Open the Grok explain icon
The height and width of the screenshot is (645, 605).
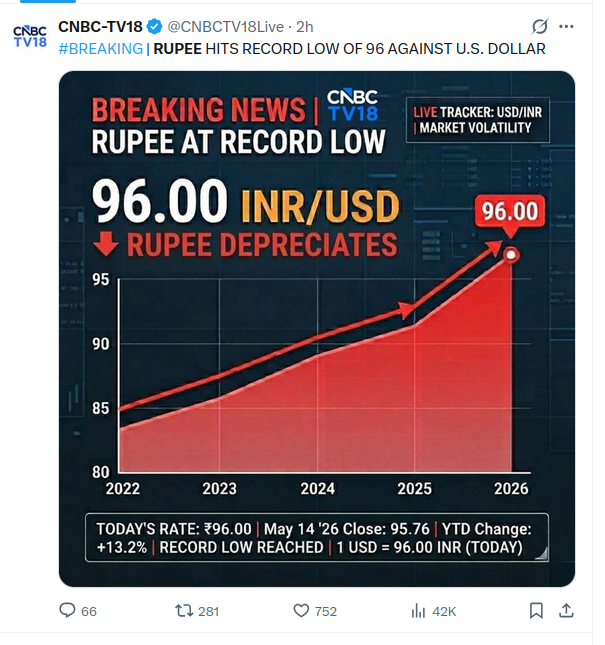tap(540, 27)
